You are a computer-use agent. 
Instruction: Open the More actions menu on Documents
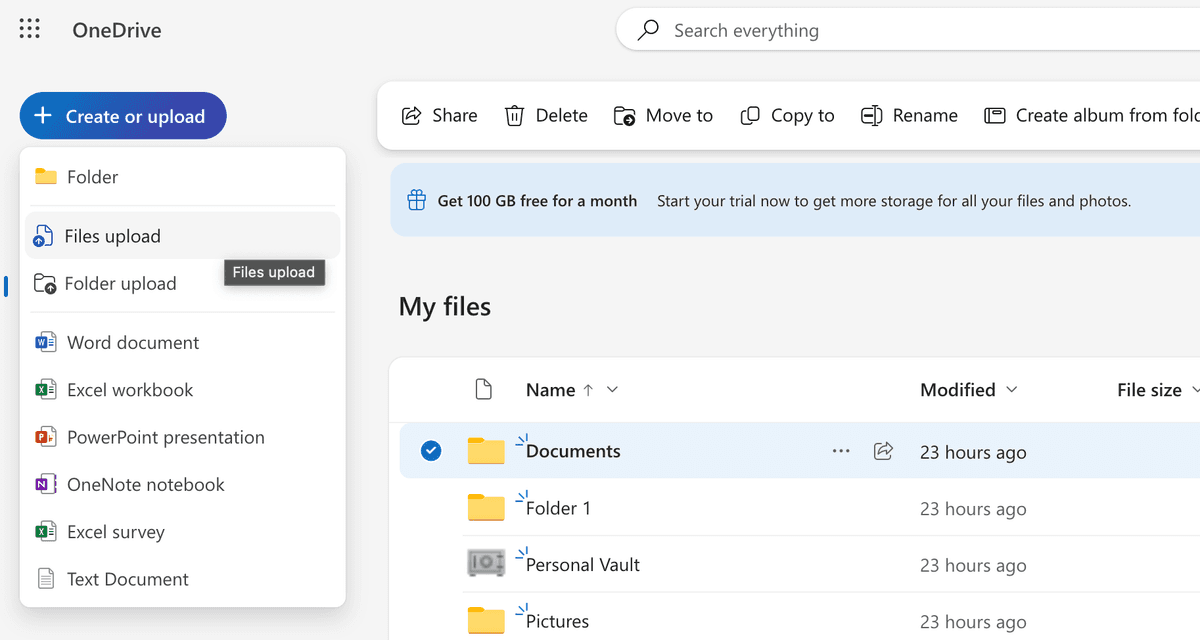(x=841, y=451)
